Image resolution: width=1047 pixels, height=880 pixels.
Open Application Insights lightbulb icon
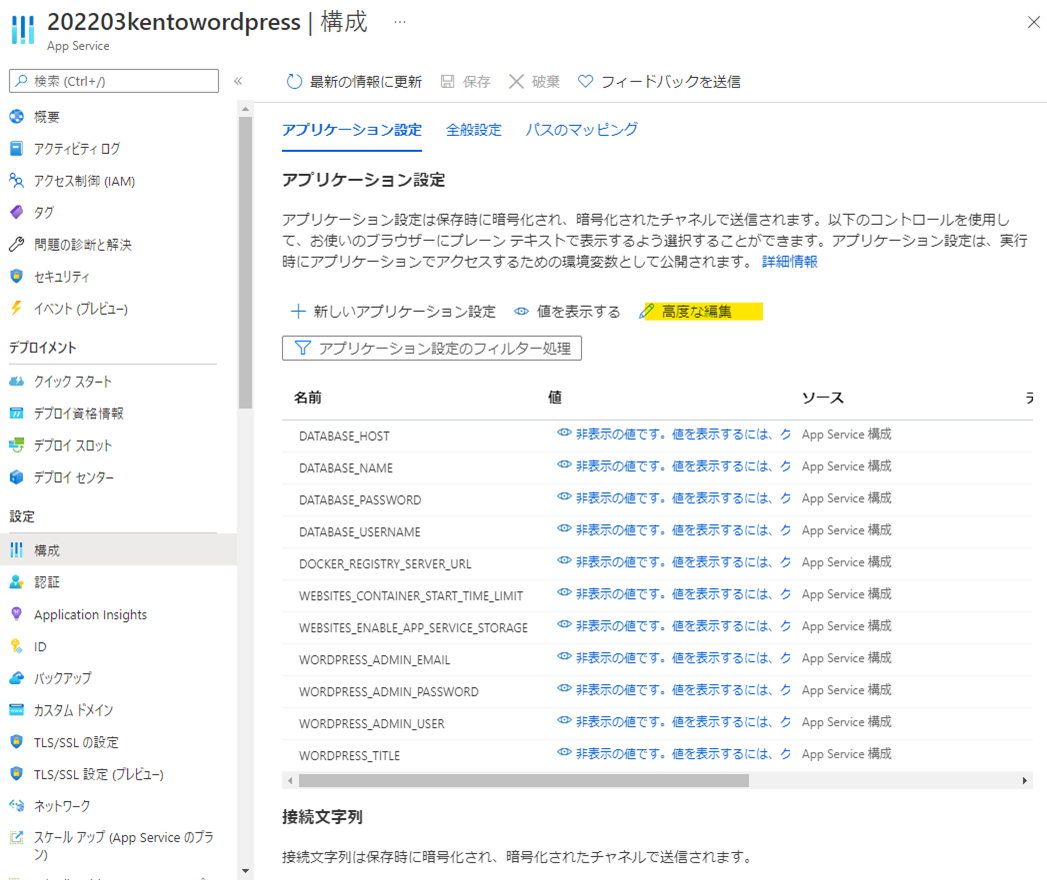click(16, 614)
